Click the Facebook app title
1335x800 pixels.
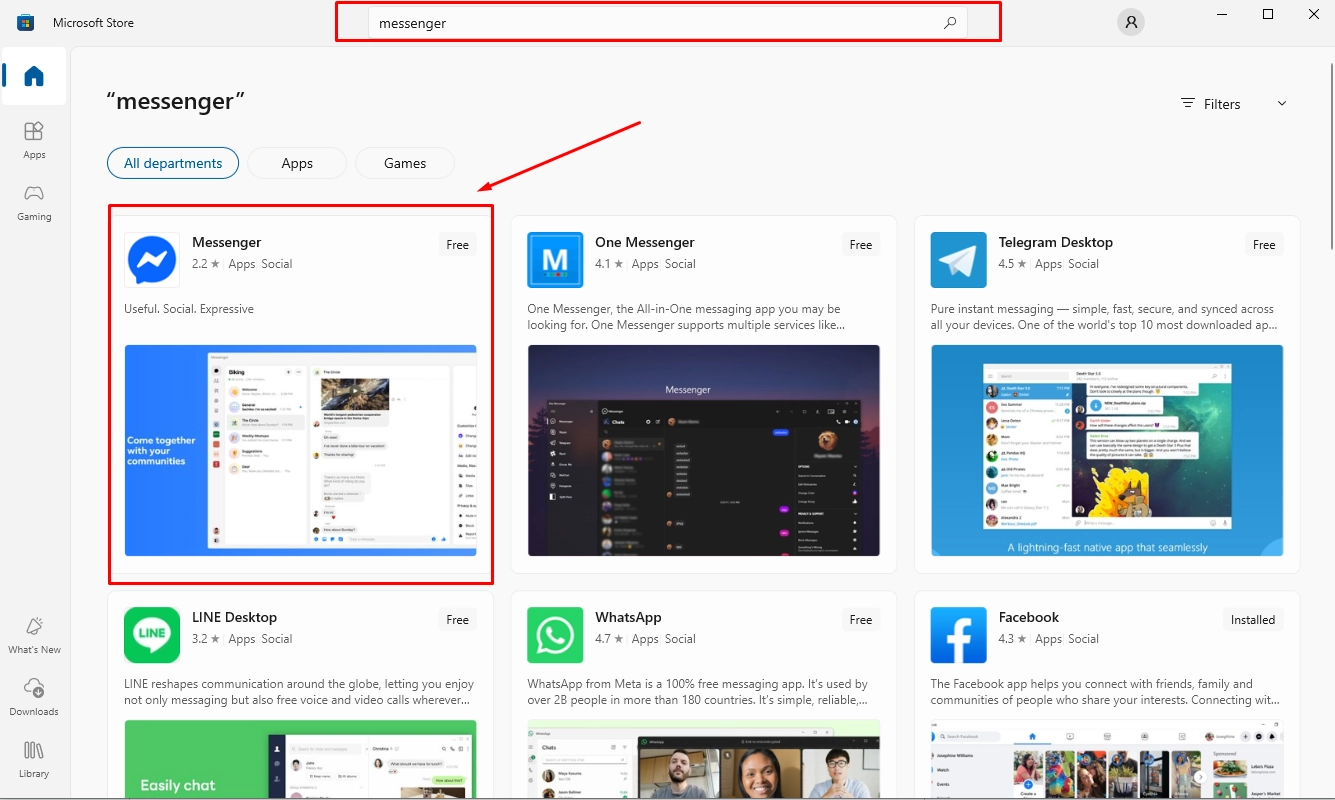click(1029, 617)
